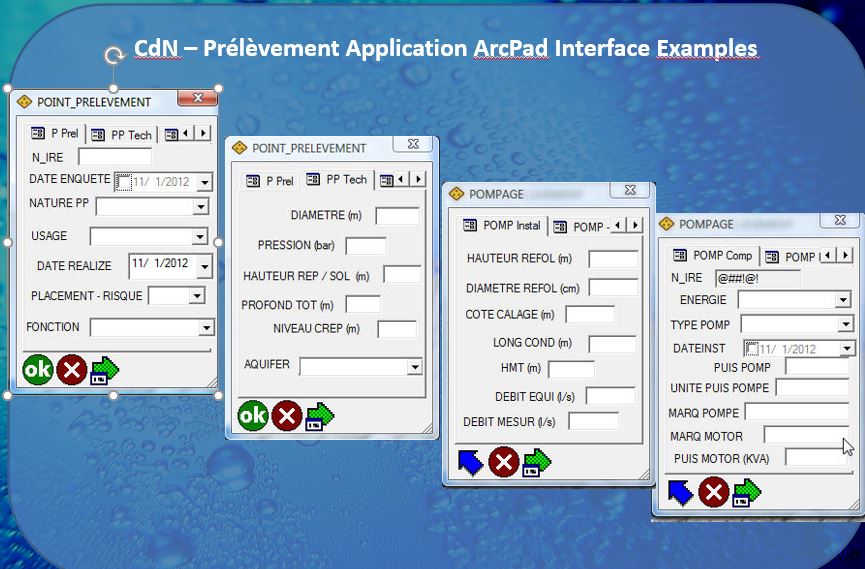The height and width of the screenshot is (569, 865).
Task: Click UNITE PUIS POMPE input field
Action: point(813,387)
